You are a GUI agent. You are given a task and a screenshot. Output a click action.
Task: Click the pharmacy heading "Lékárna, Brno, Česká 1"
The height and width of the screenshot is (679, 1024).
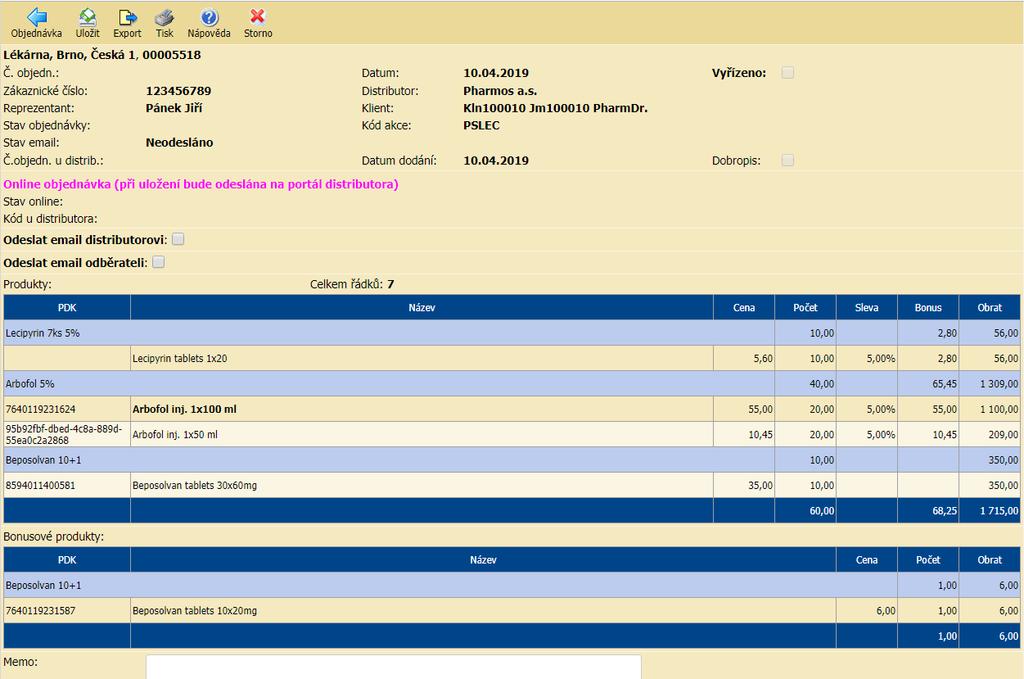[70, 55]
